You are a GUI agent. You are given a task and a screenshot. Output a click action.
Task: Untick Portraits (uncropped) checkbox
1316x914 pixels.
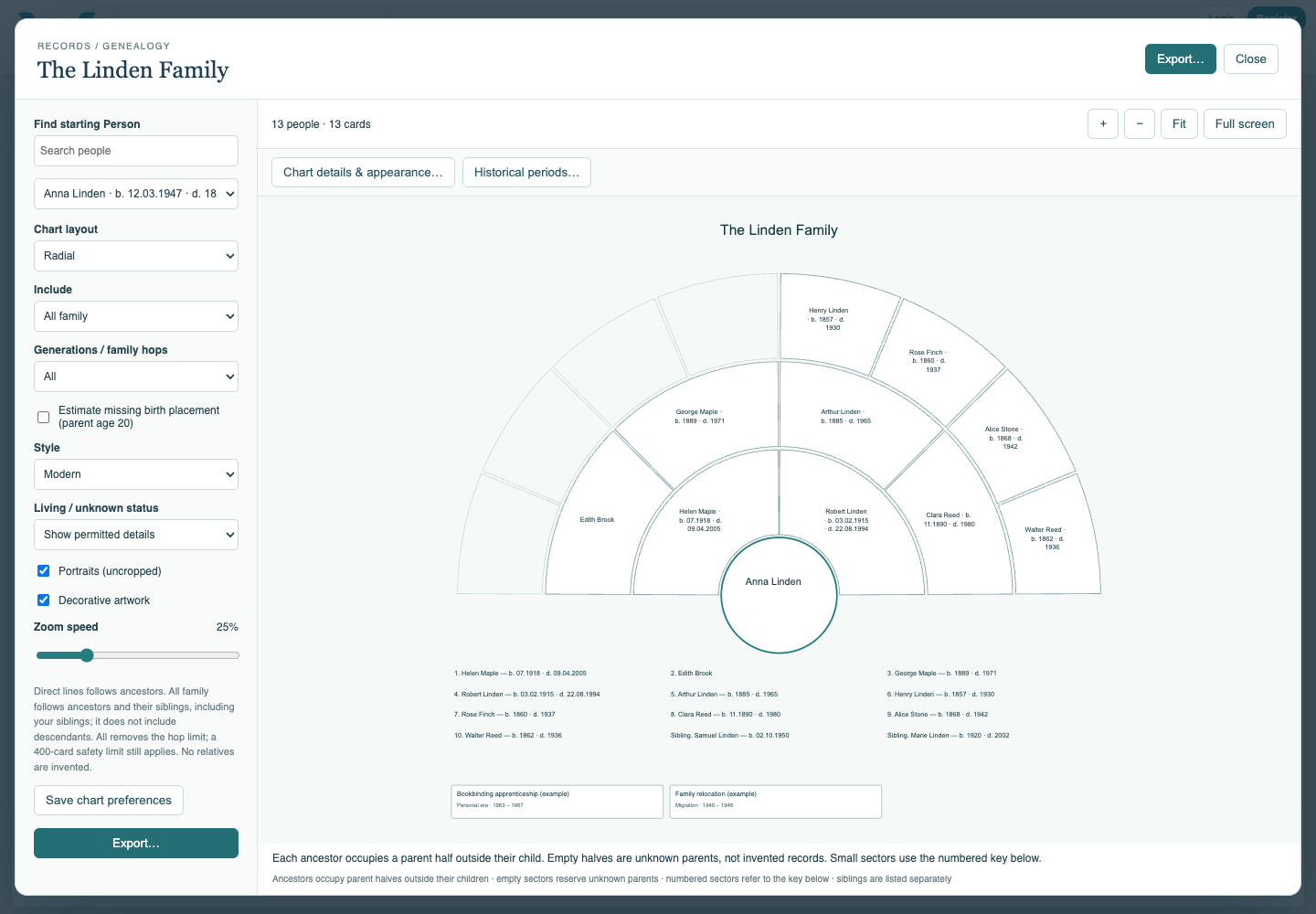pyautogui.click(x=43, y=570)
